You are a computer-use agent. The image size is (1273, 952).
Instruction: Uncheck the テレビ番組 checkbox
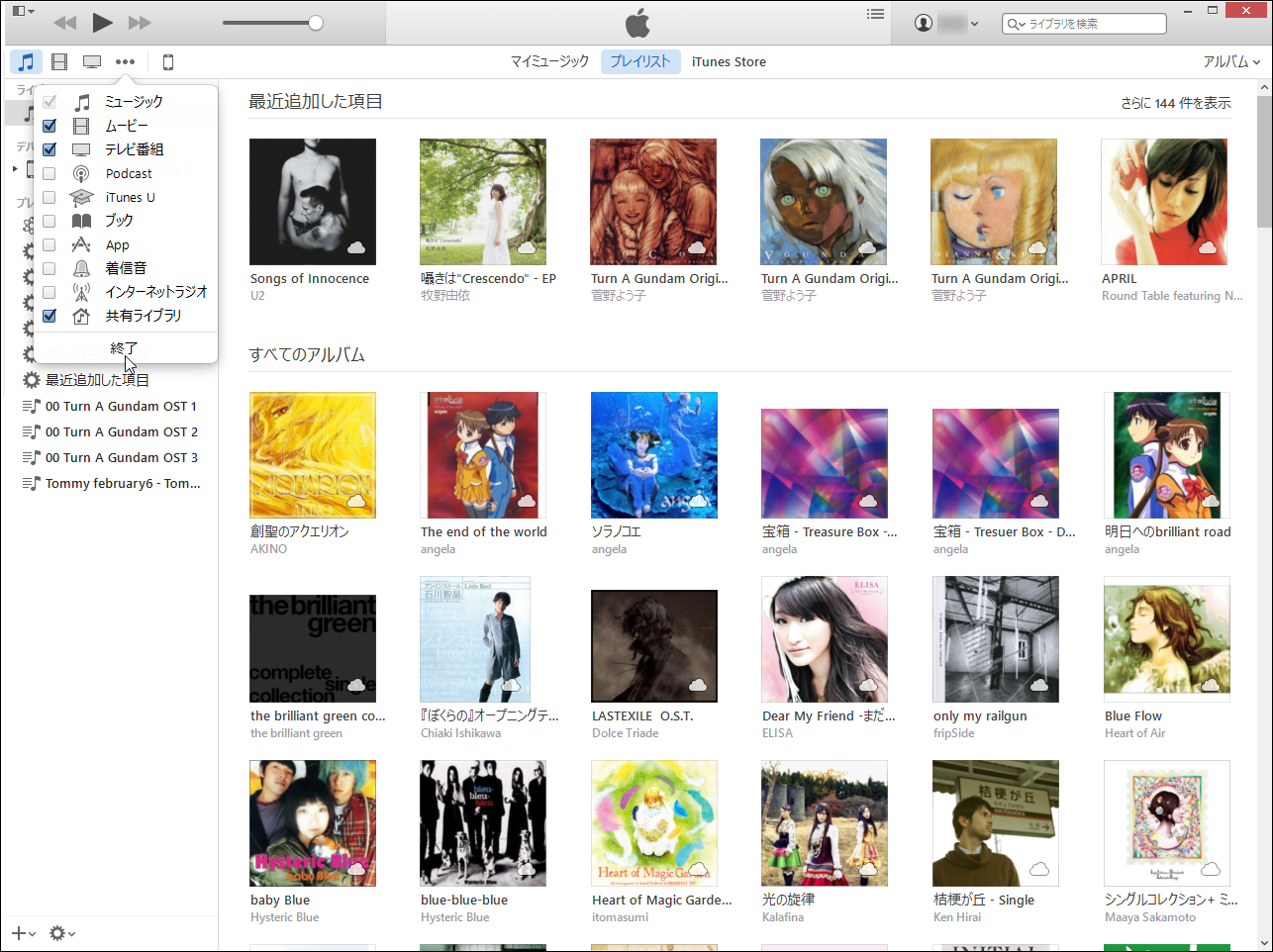click(49, 149)
